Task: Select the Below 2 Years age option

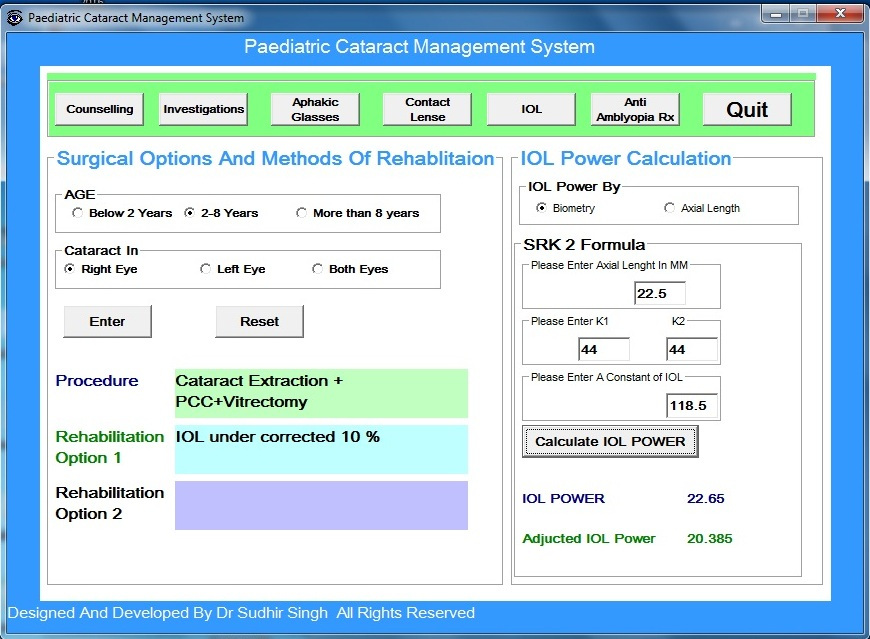Action: [78, 213]
